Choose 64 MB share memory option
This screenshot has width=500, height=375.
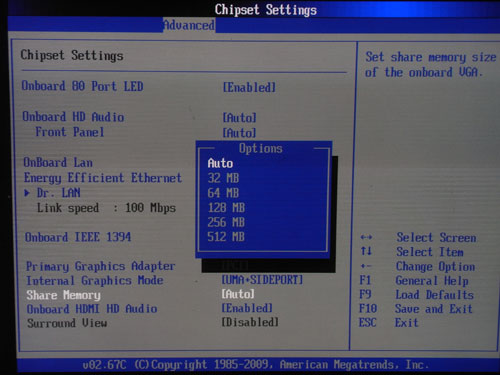[223, 193]
